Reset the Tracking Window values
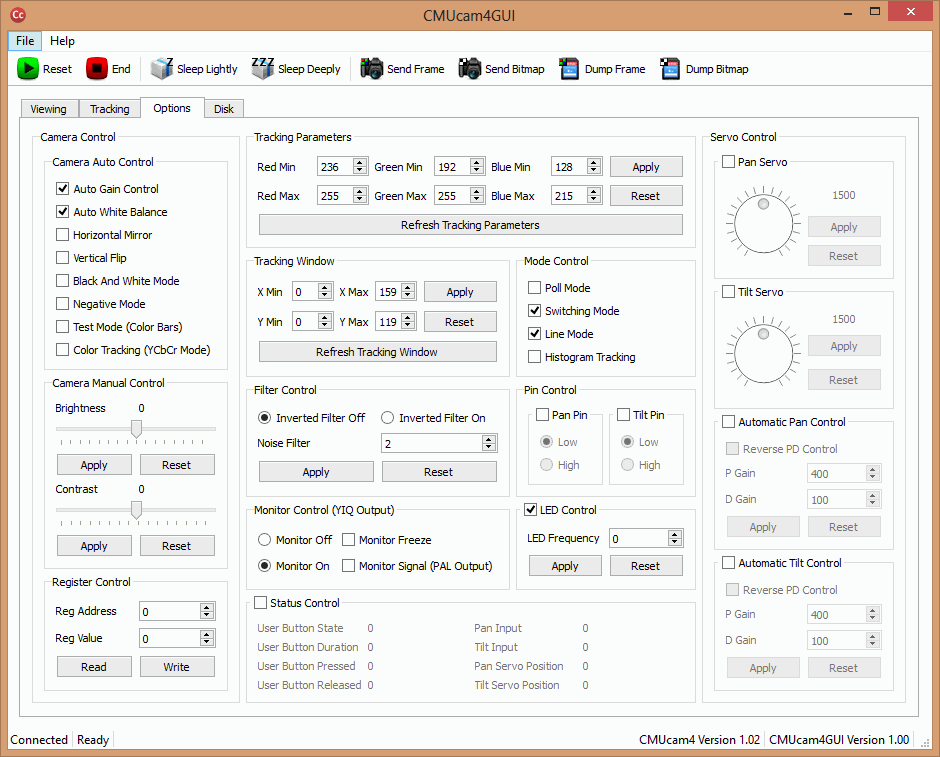Screen dimensions: 940x757 pos(460,322)
